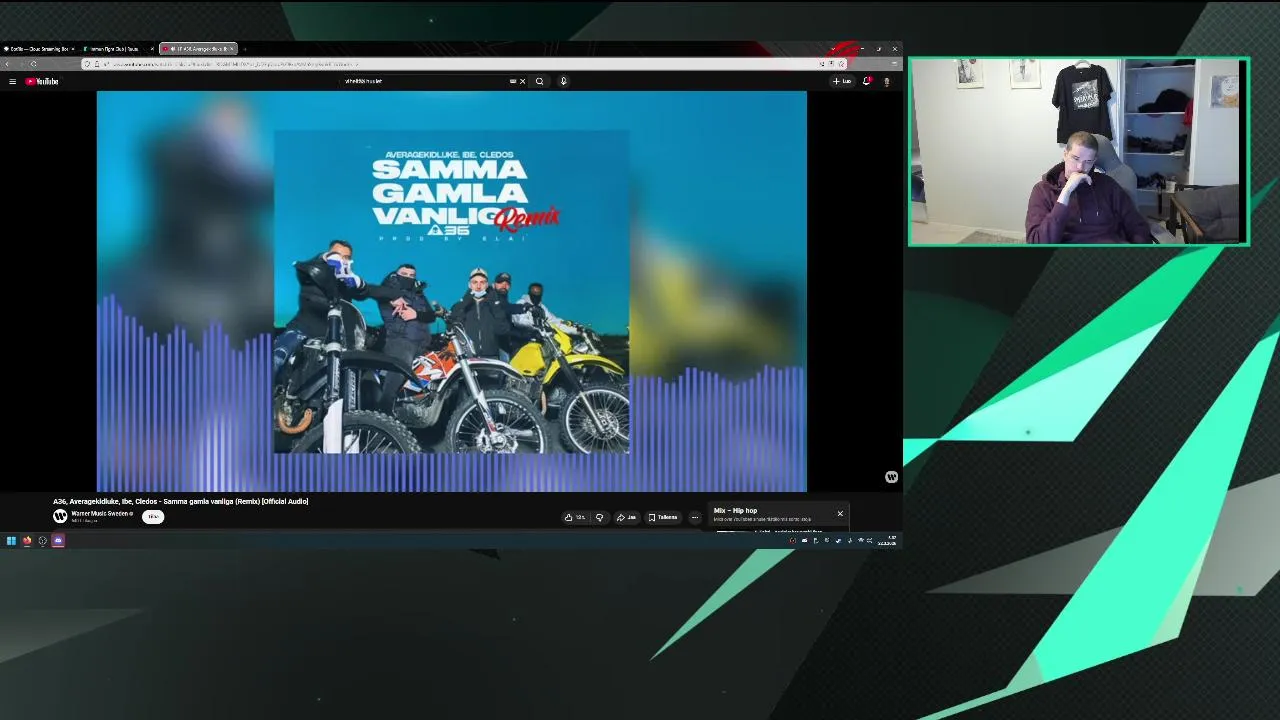The image size is (1280, 720).
Task: Click the Warner watermark in the player
Action: pyautogui.click(x=891, y=477)
